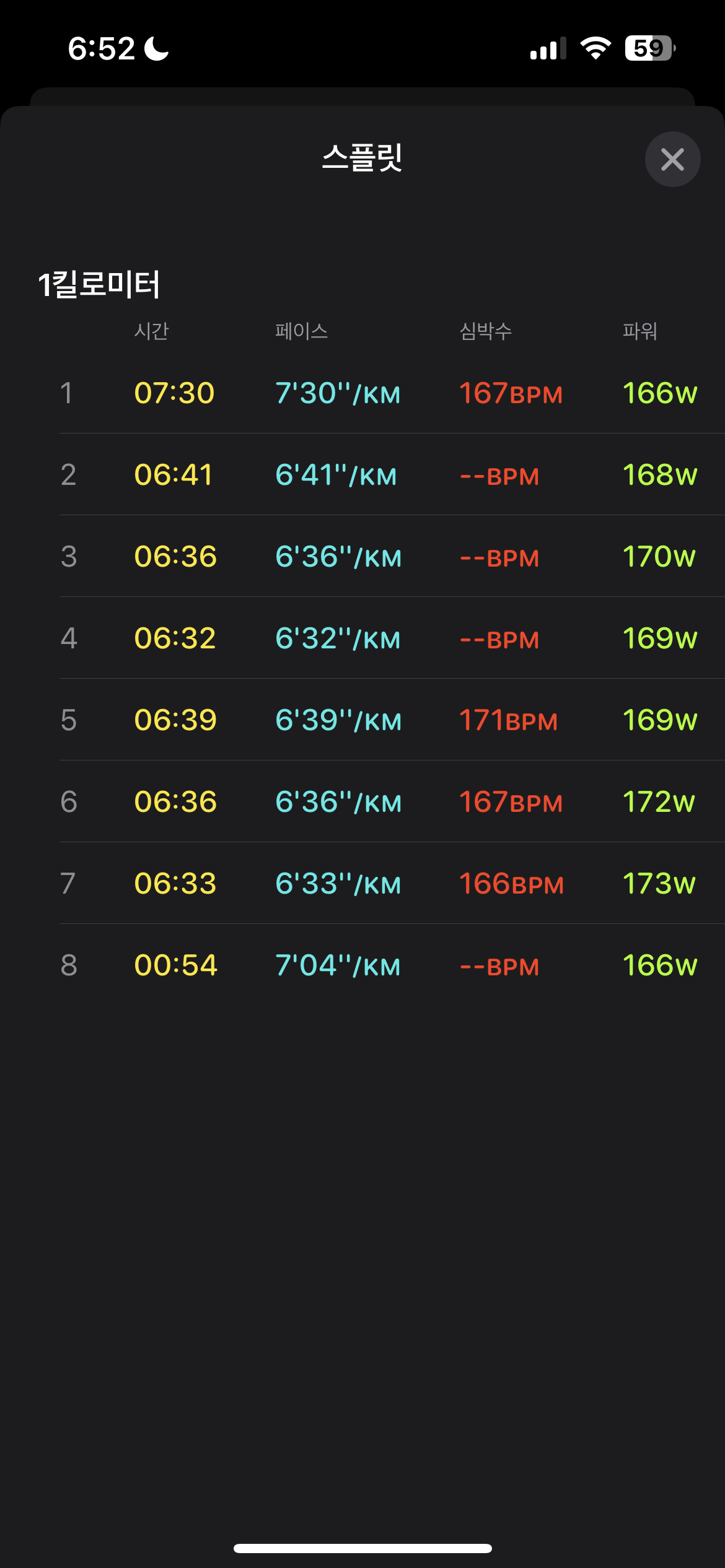The height and width of the screenshot is (1568, 725).
Task: Tap the Wi-Fi status icon
Action: [595, 48]
